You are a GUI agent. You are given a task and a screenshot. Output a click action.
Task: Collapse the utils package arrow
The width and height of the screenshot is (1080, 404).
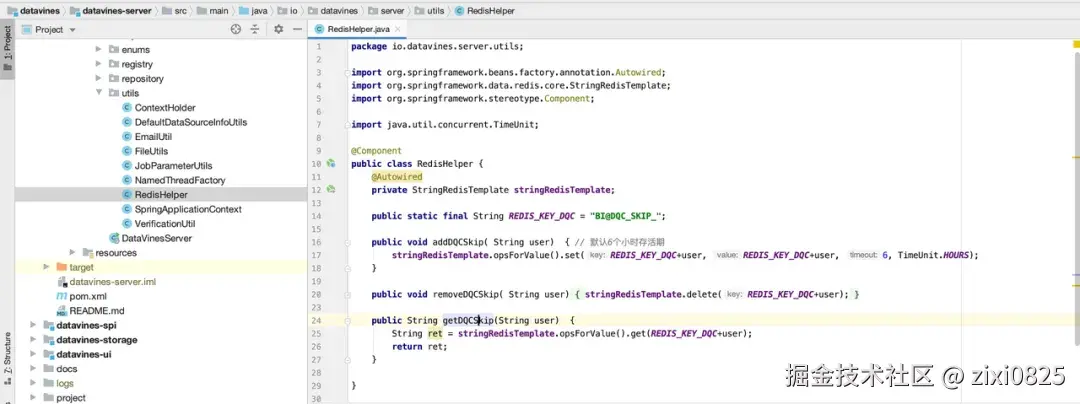[x=98, y=93]
